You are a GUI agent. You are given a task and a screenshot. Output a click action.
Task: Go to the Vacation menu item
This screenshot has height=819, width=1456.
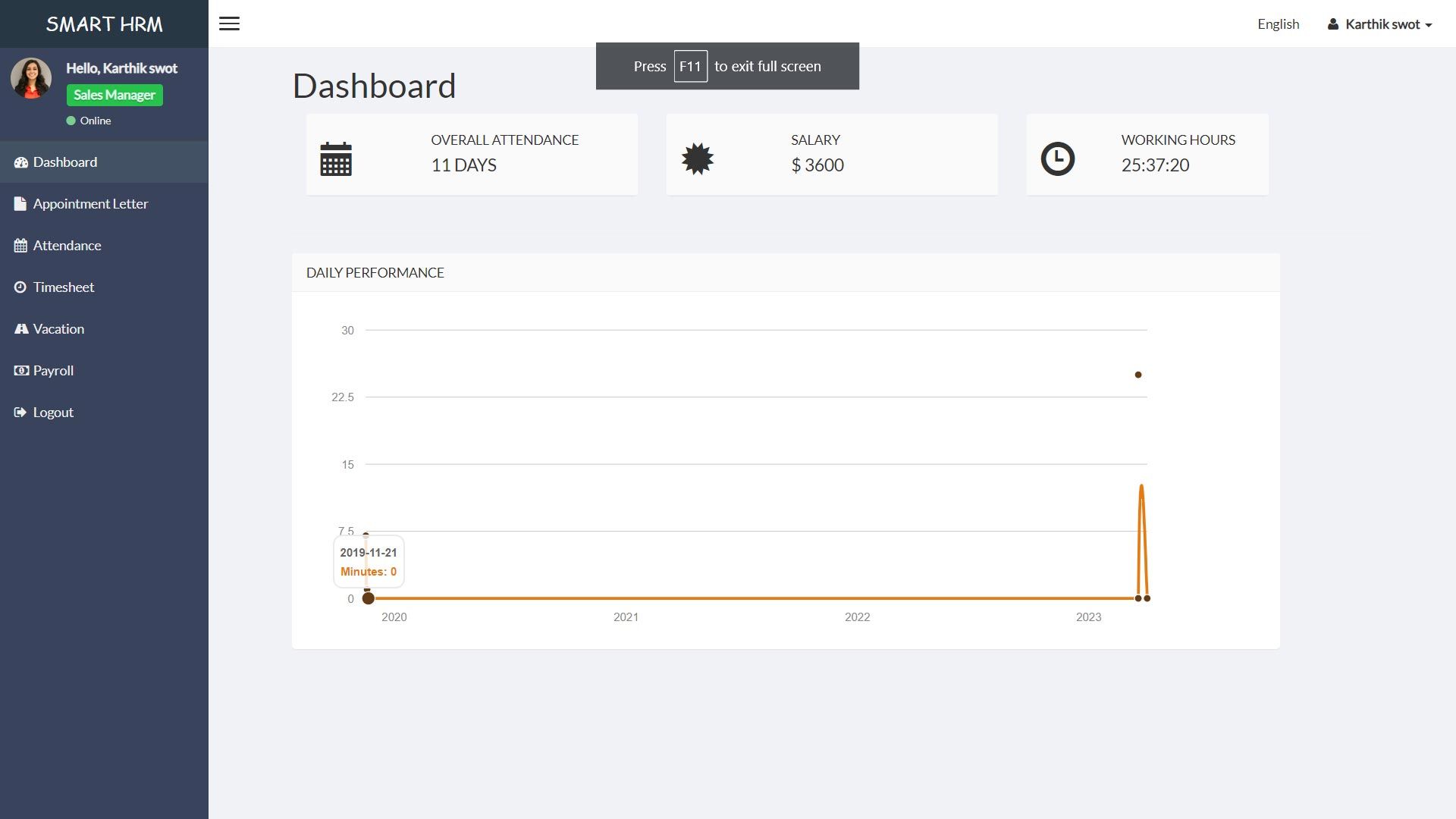click(x=58, y=329)
